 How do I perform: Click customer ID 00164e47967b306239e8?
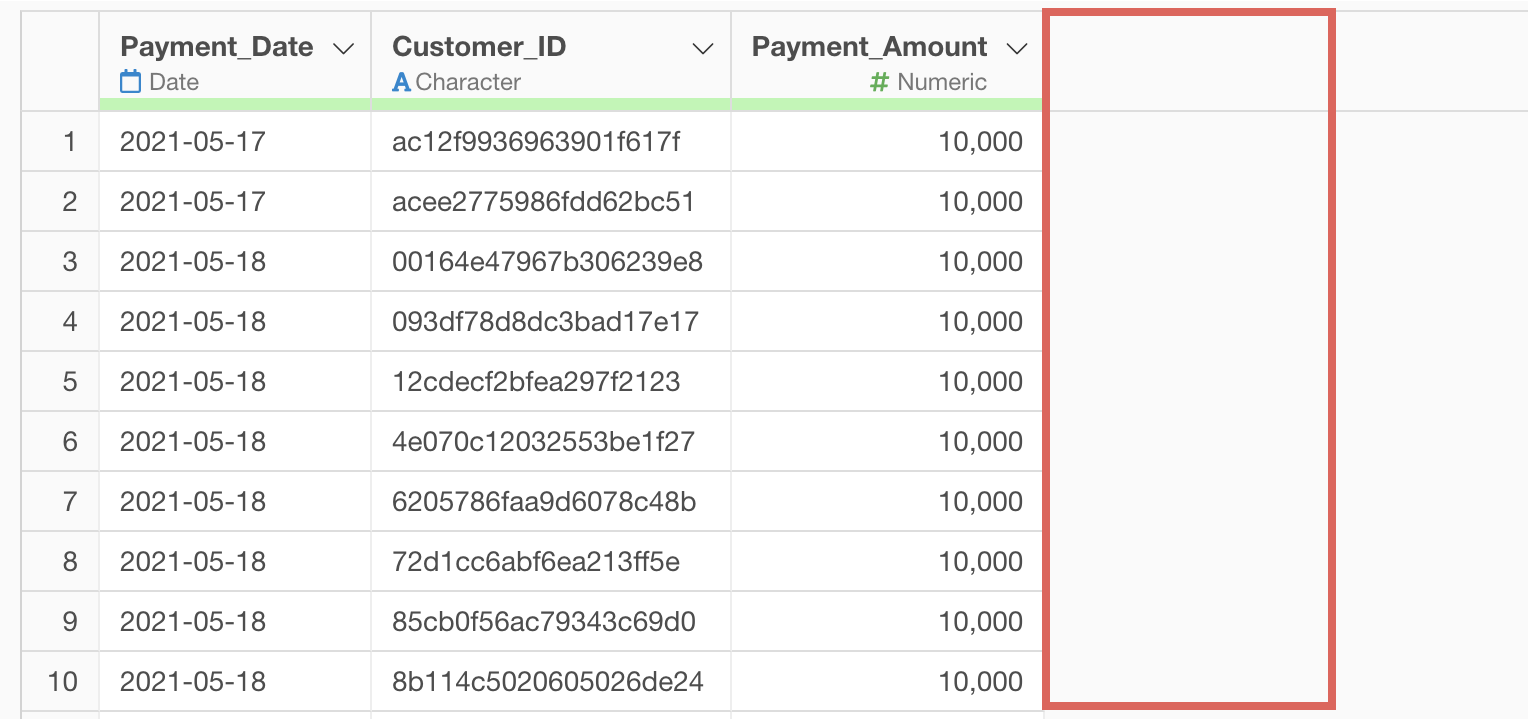[547, 262]
